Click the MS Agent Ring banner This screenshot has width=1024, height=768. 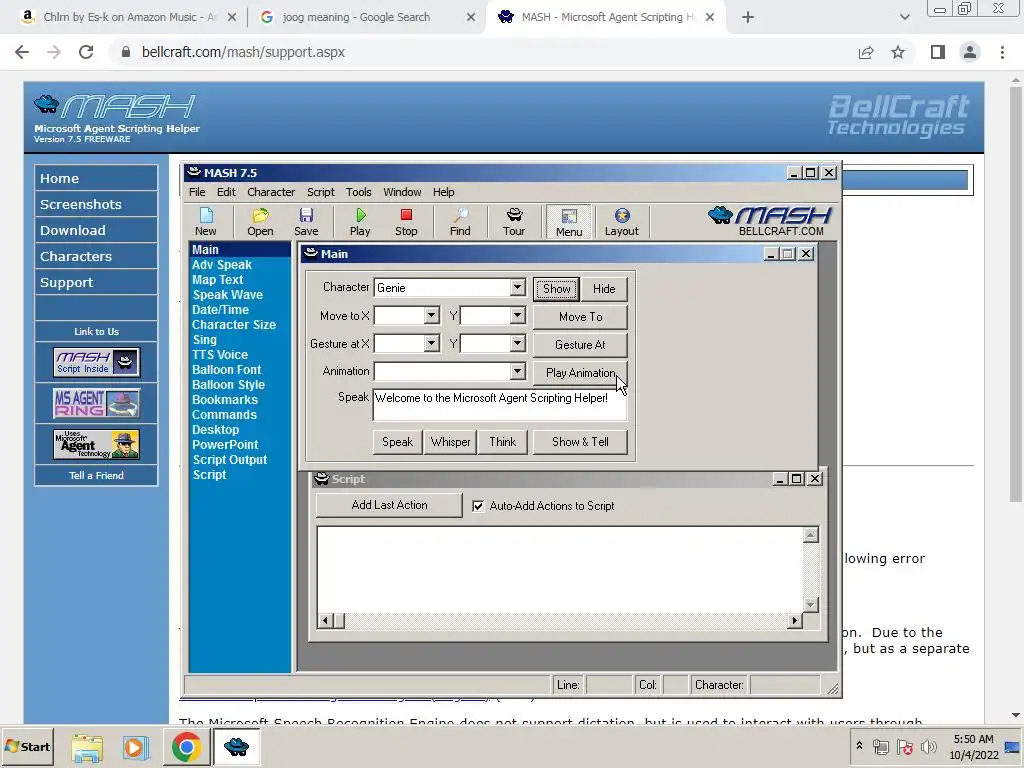coord(97,403)
